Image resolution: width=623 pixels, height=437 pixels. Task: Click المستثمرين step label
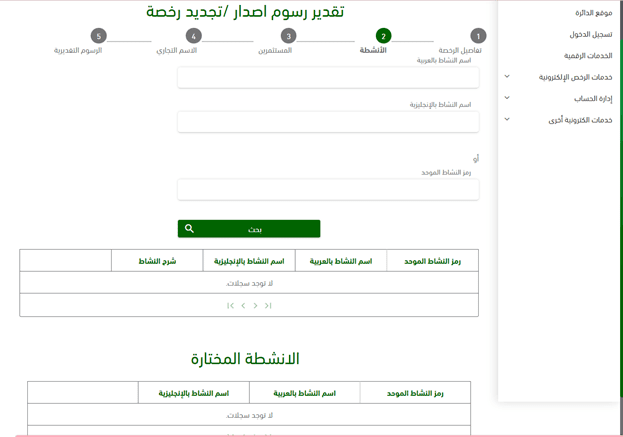275,50
